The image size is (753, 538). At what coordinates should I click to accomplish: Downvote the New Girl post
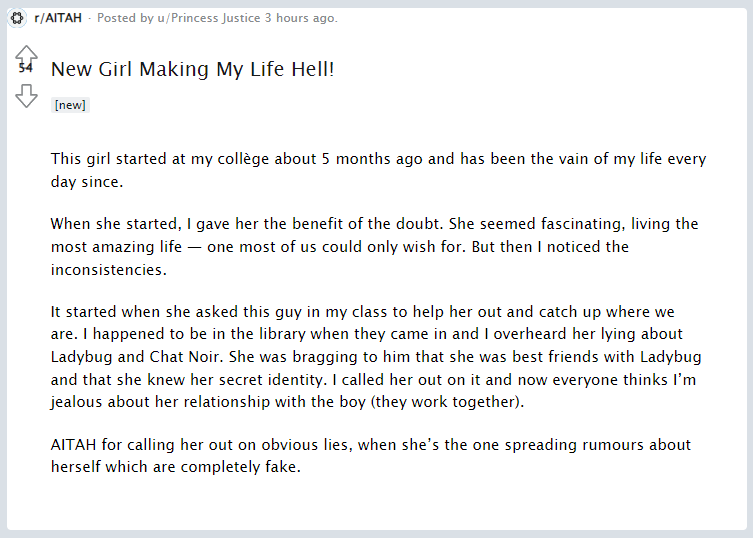point(26,95)
